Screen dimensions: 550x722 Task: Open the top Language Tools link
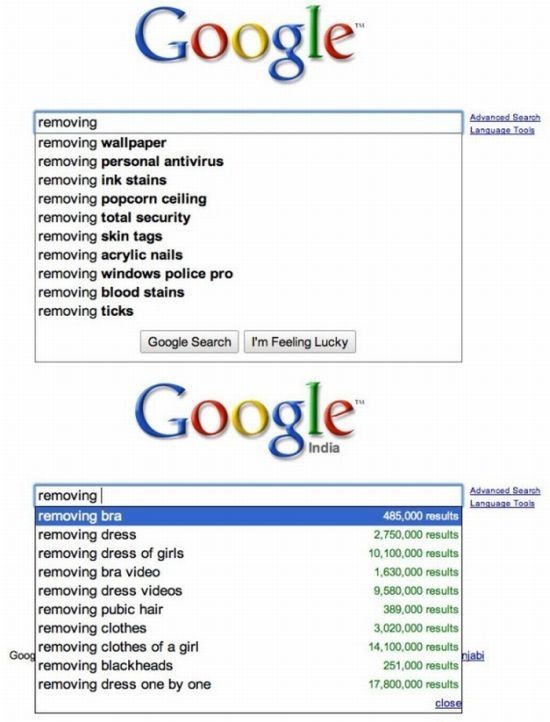(x=502, y=130)
